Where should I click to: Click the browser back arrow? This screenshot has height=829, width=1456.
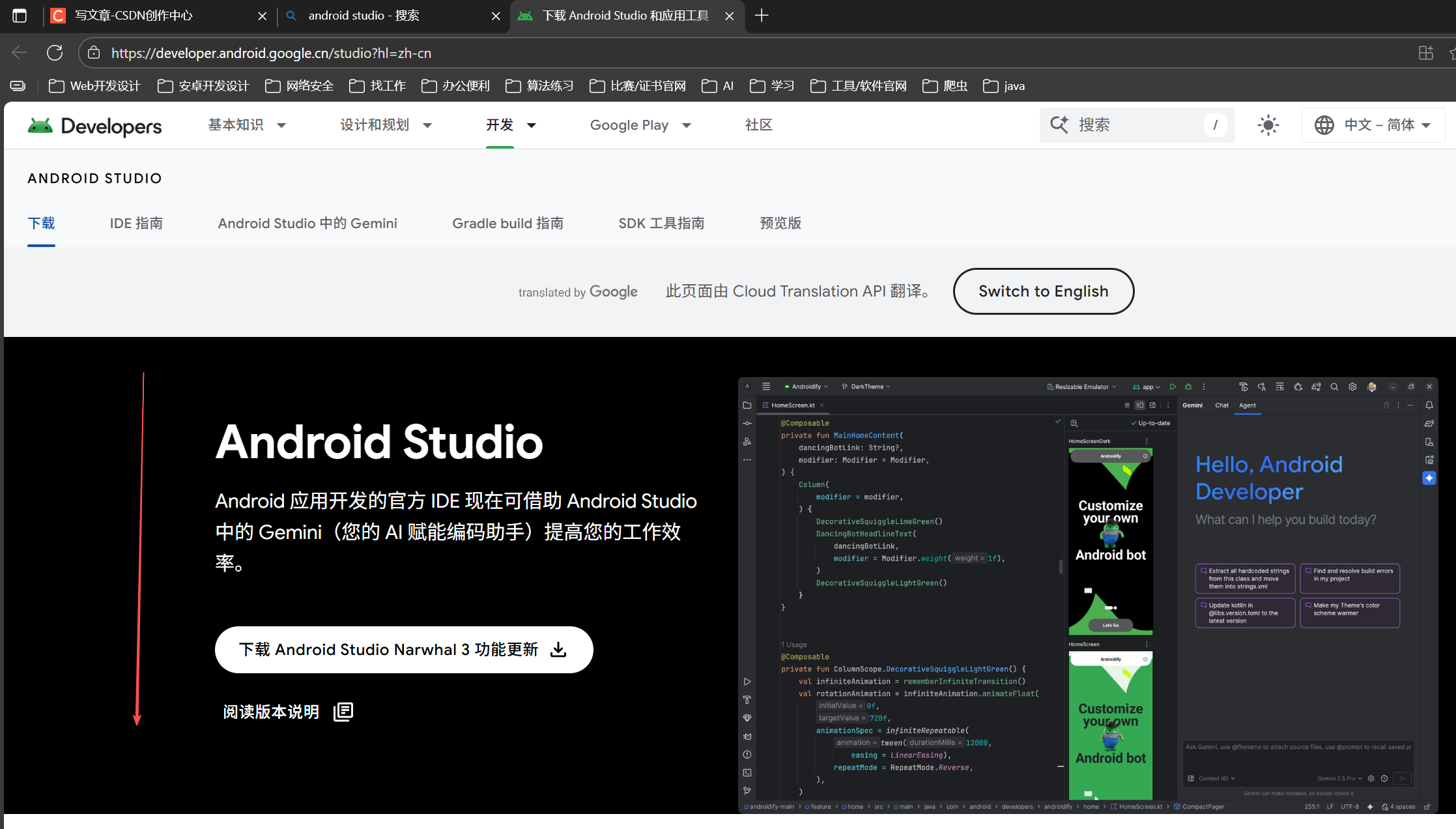click(x=20, y=53)
